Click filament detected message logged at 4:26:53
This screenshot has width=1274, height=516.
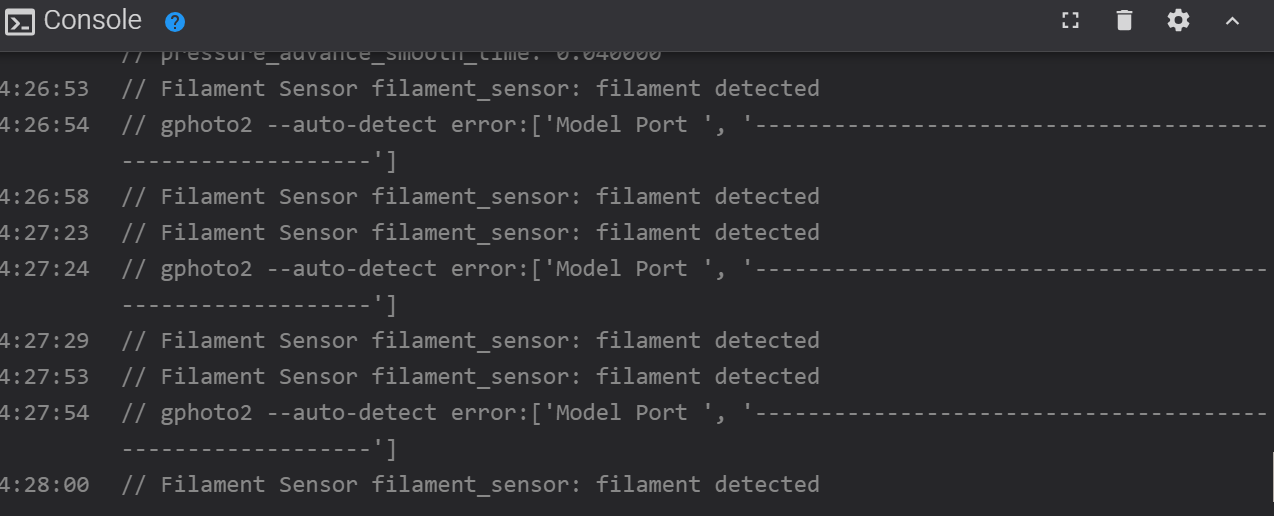point(470,89)
